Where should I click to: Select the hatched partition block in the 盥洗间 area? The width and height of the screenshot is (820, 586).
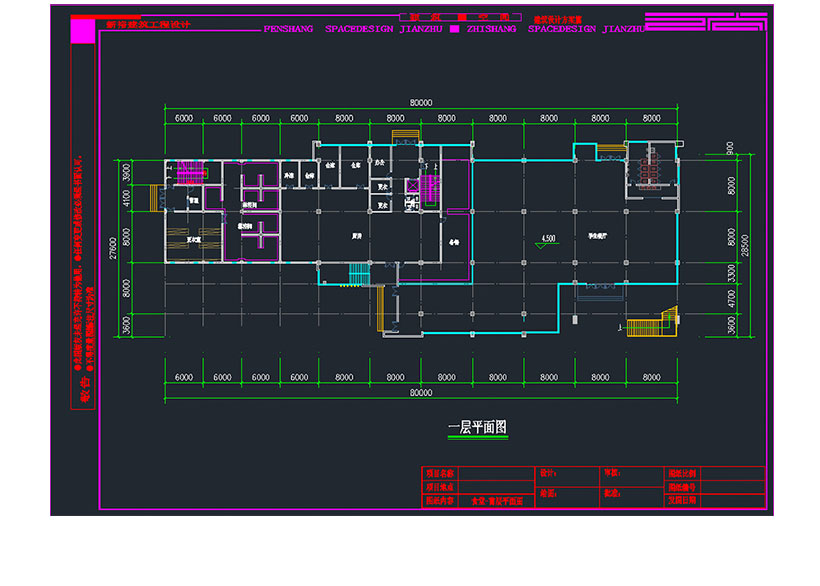pos(261,187)
